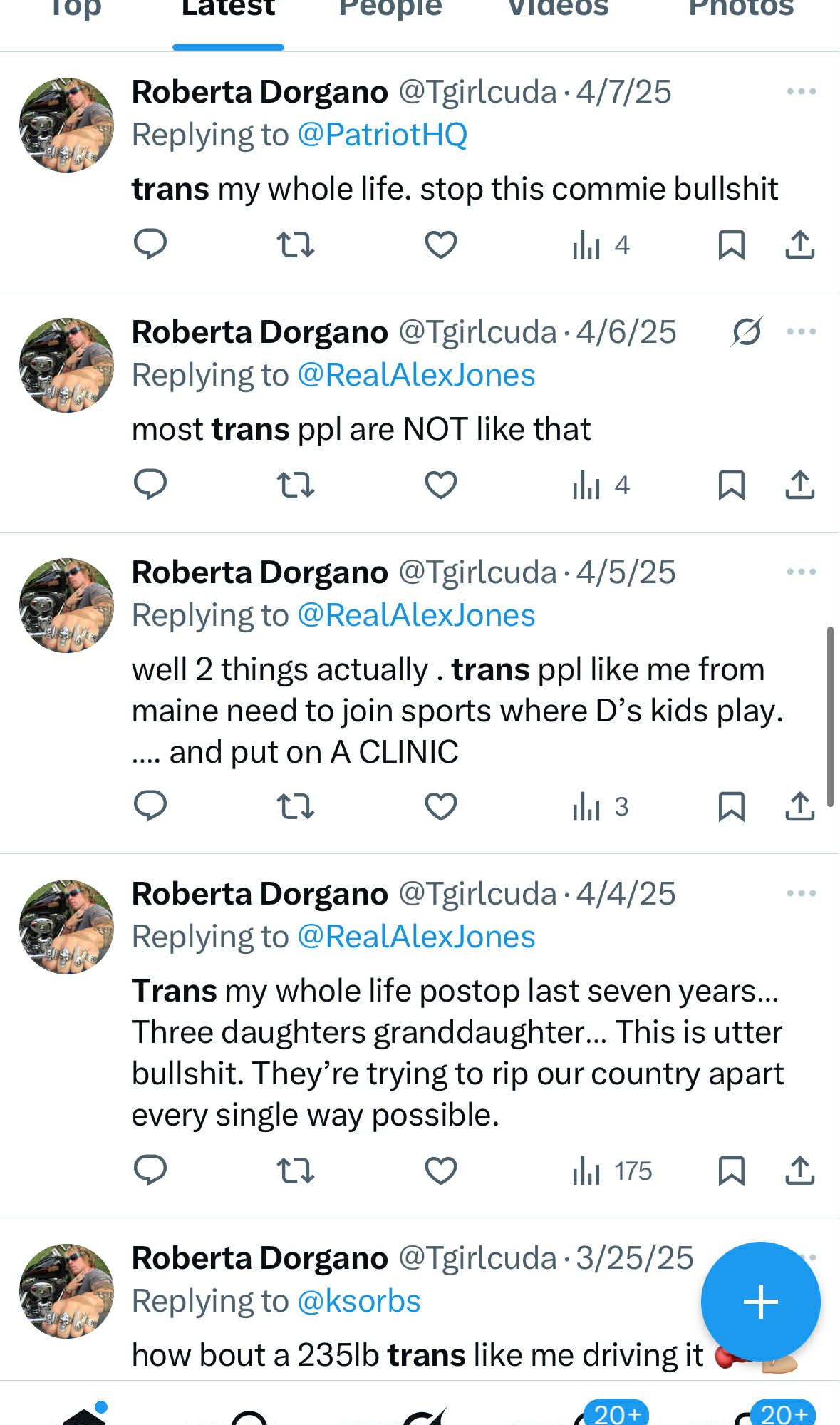The width and height of the screenshot is (840, 1425).
Task: Reply to the 4/5/25 tweet about Maine
Action: tap(150, 806)
